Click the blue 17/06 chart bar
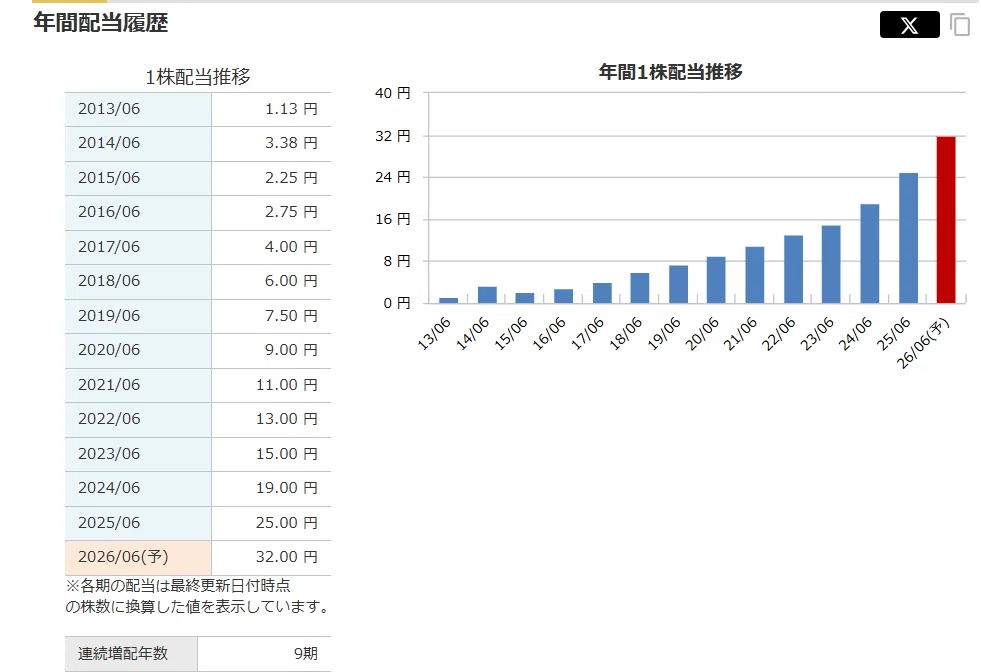The image size is (981, 672). click(602, 293)
